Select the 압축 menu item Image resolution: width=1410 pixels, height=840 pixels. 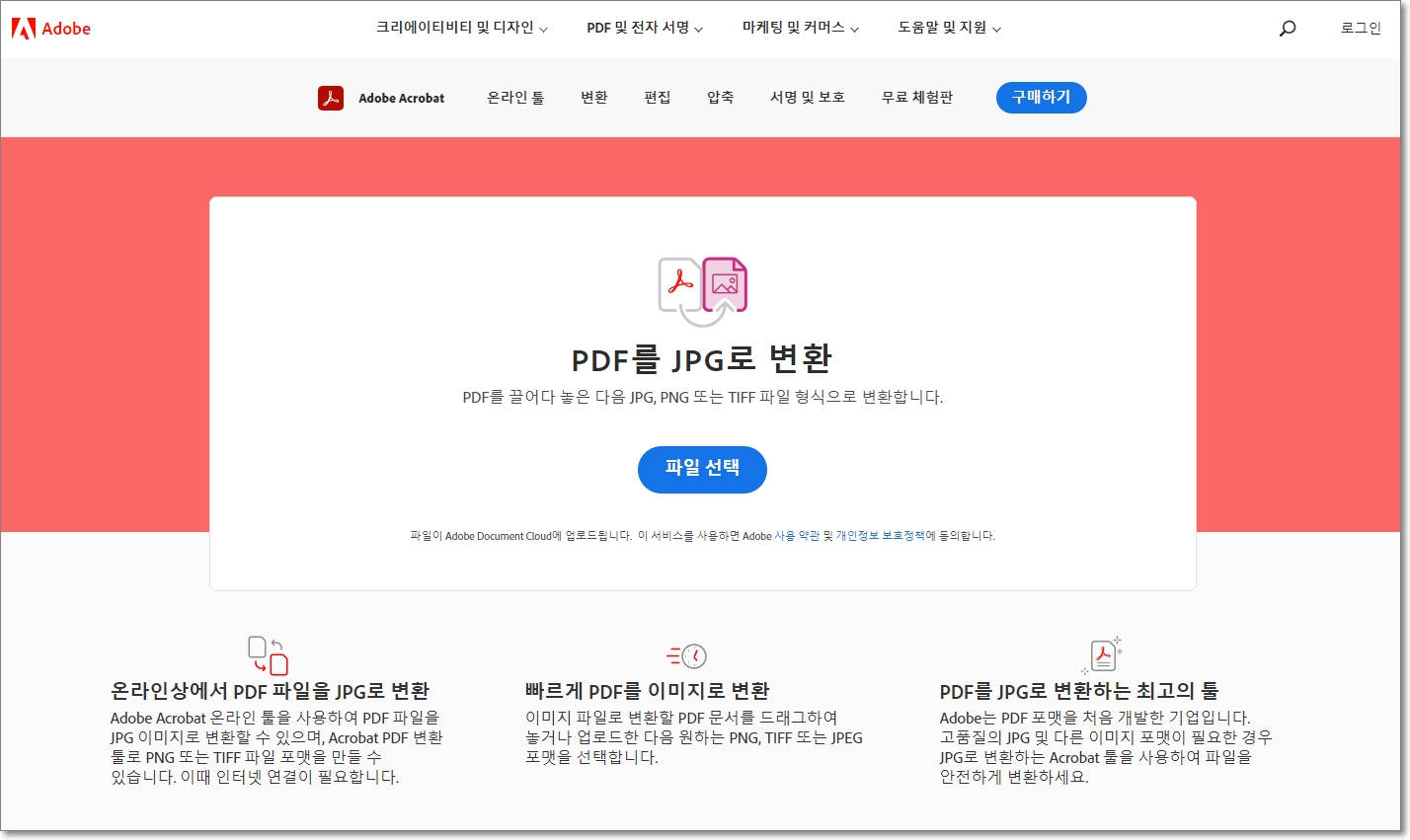pos(721,97)
